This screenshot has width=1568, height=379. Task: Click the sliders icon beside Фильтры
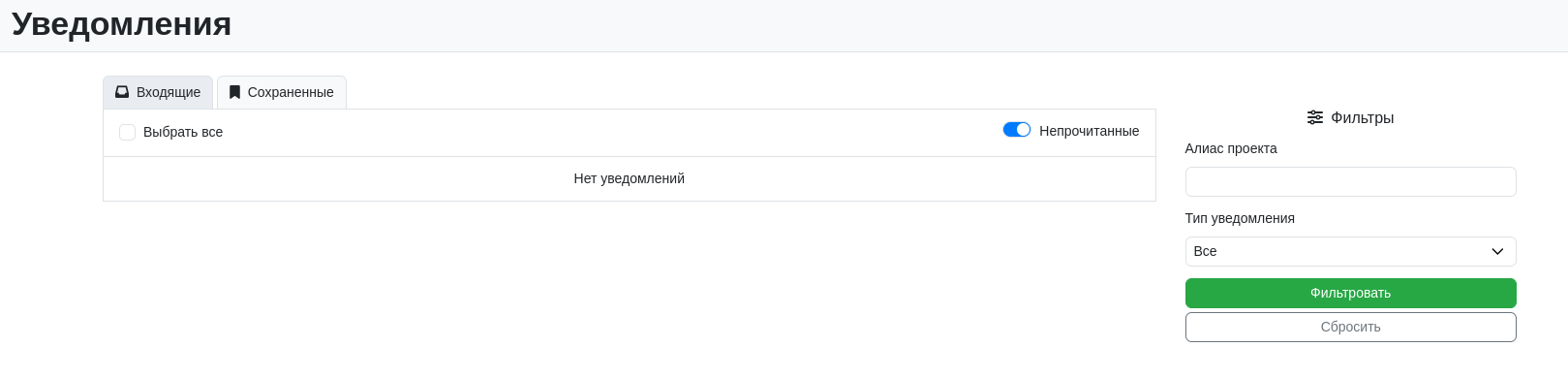[x=1315, y=117]
